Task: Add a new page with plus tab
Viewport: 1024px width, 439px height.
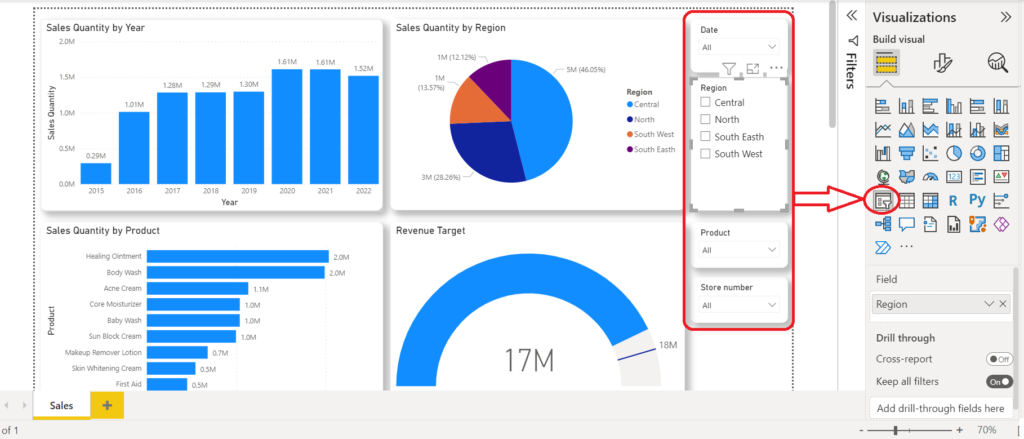Action: pos(107,406)
